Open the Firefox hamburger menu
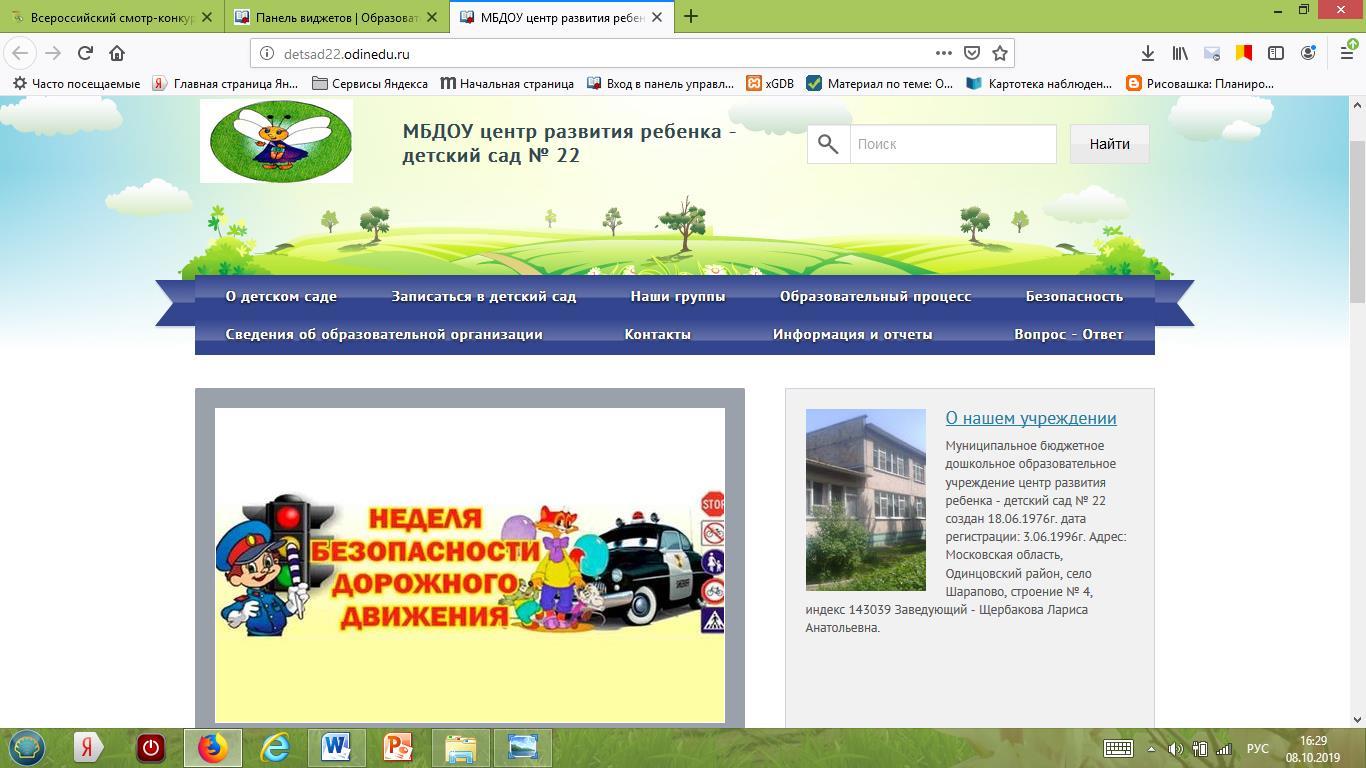This screenshot has height=768, width=1366. 1345,54
